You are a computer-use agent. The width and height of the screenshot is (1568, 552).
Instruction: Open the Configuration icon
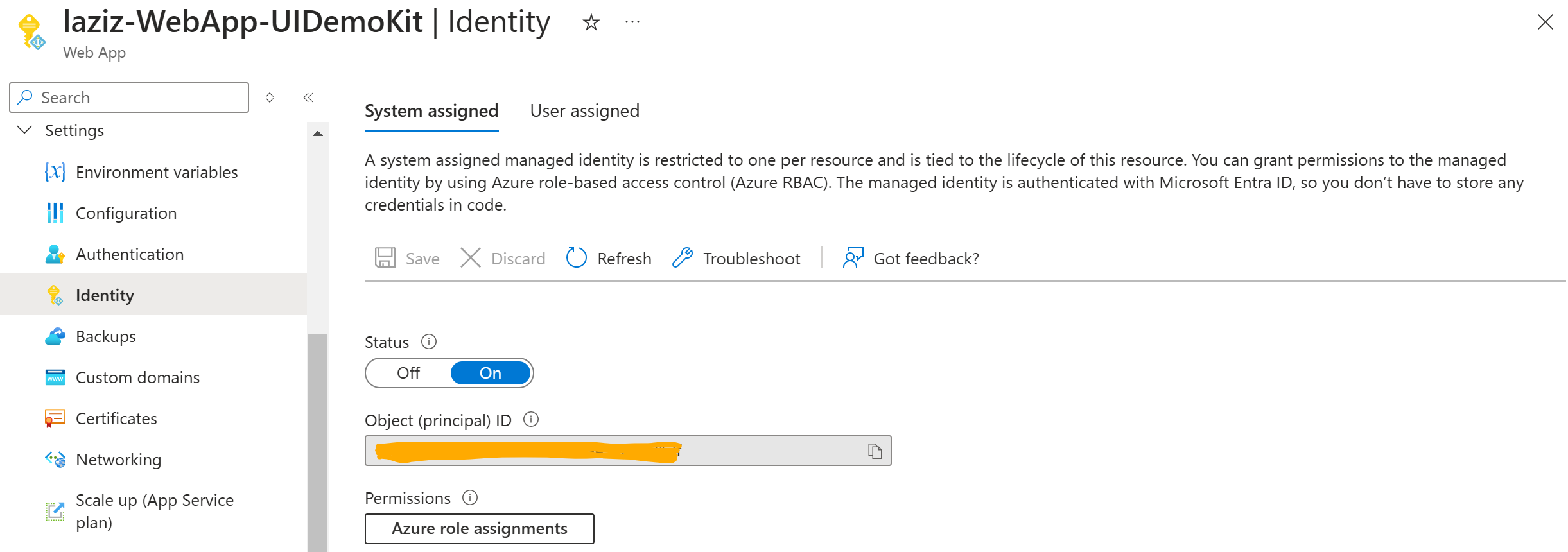pos(55,213)
